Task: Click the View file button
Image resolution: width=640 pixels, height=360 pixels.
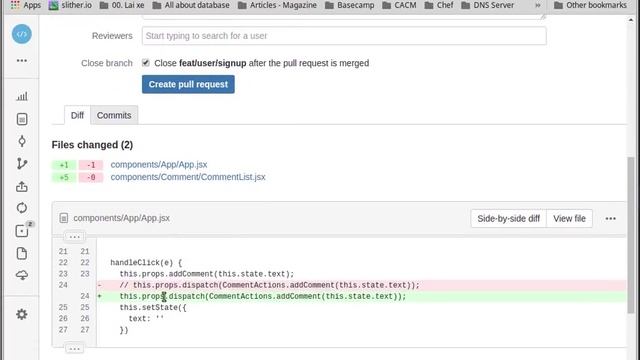Action: (x=569, y=219)
